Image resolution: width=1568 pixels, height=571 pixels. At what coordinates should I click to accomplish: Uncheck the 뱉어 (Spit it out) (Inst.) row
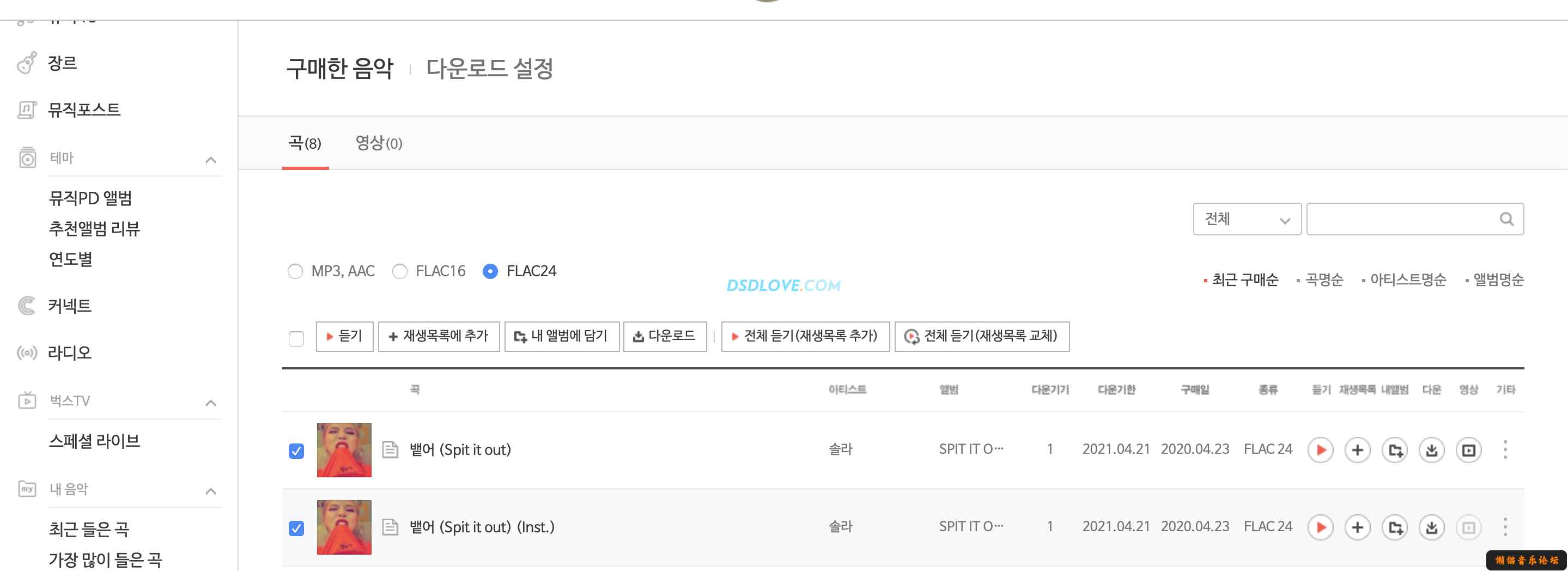[296, 528]
